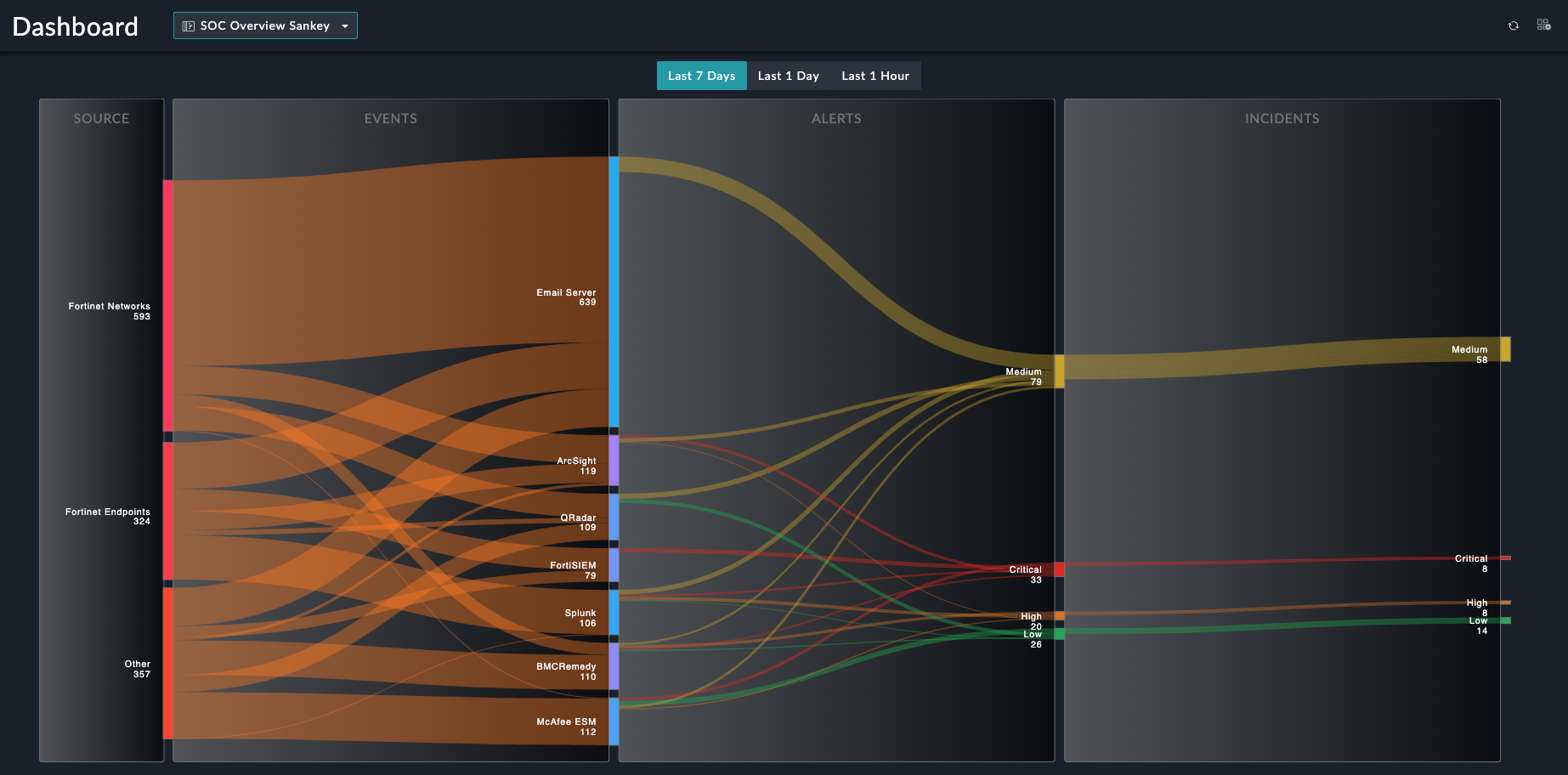Image resolution: width=1568 pixels, height=775 pixels.
Task: Select the Last 7 Days filter
Action: [x=701, y=76]
